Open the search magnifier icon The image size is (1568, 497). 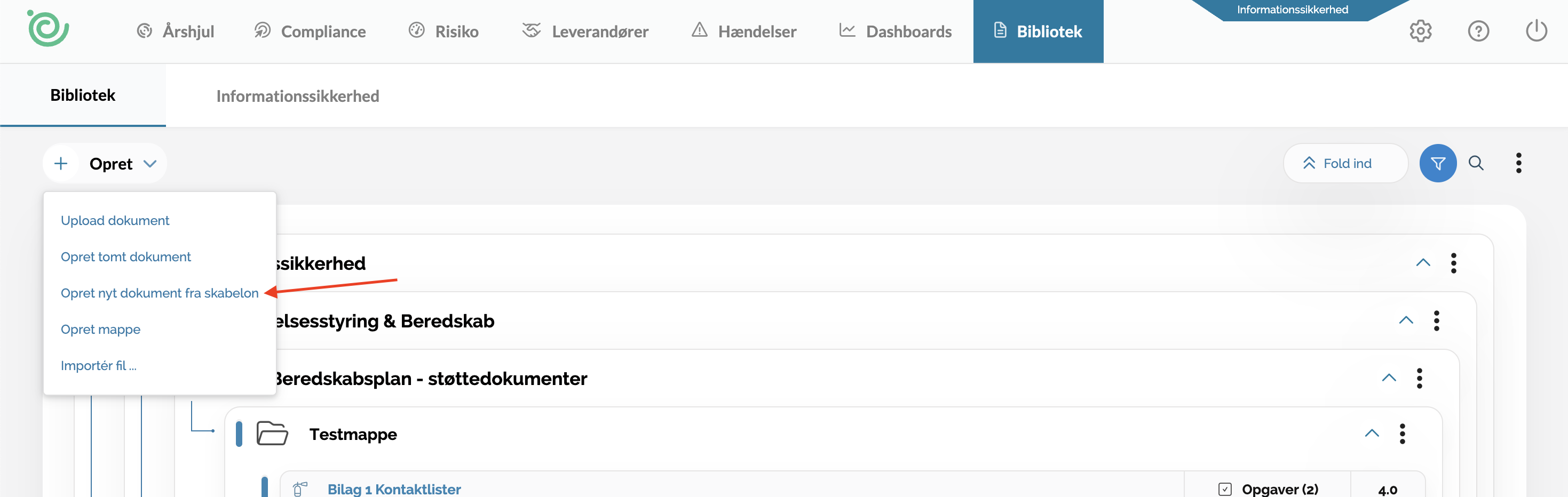(x=1476, y=163)
